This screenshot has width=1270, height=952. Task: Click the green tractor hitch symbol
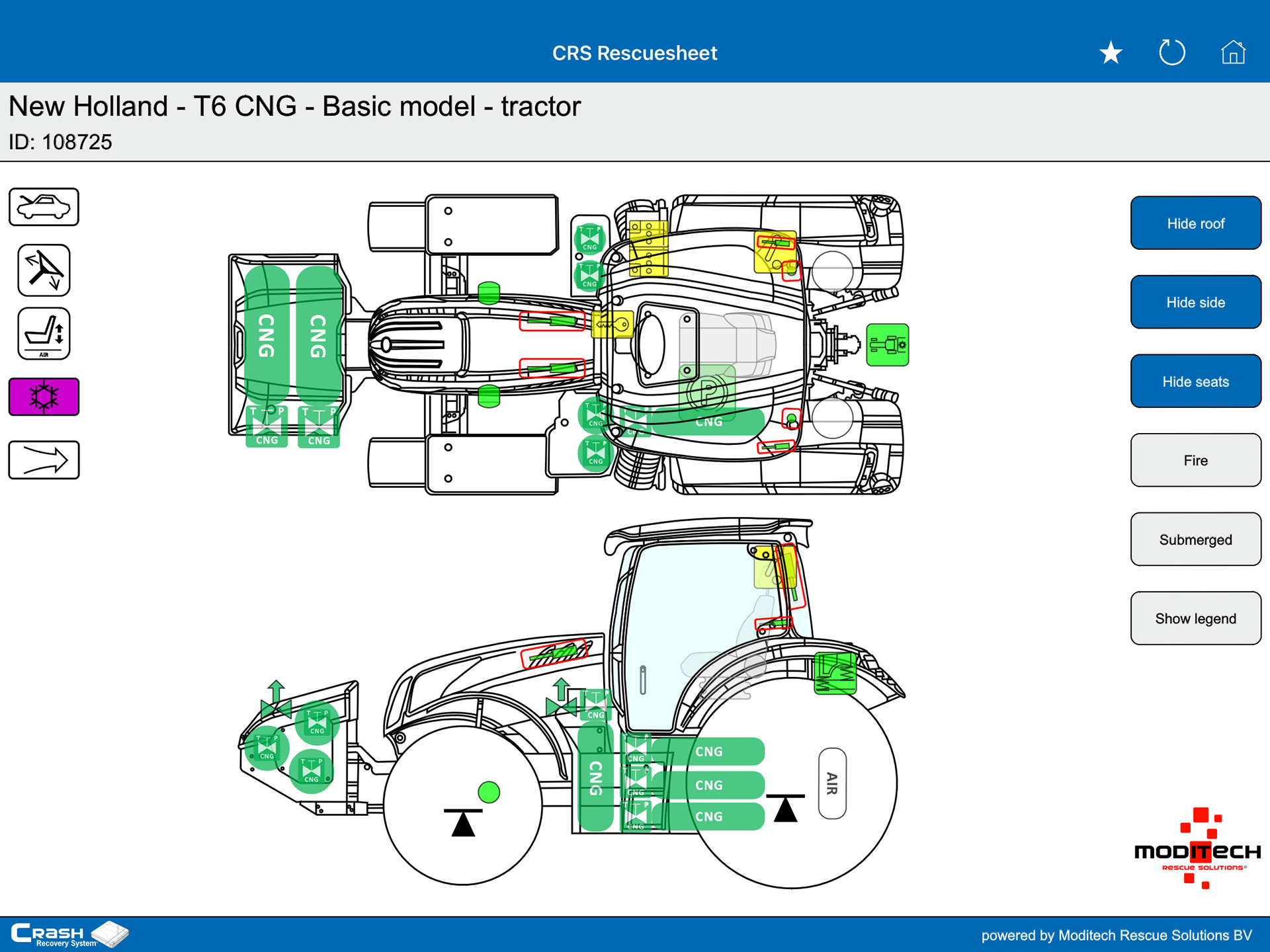tap(887, 345)
